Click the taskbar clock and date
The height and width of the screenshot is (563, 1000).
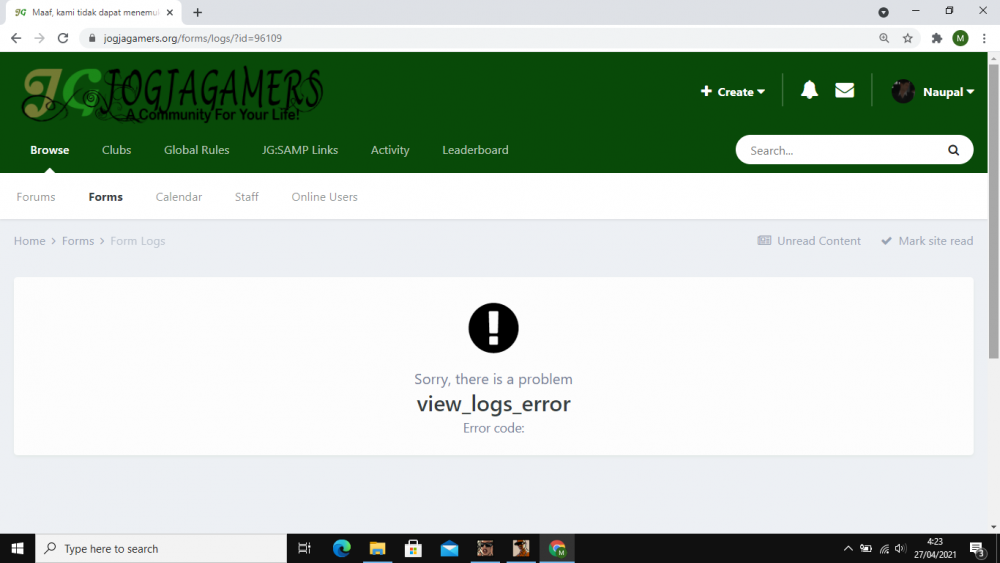935,548
